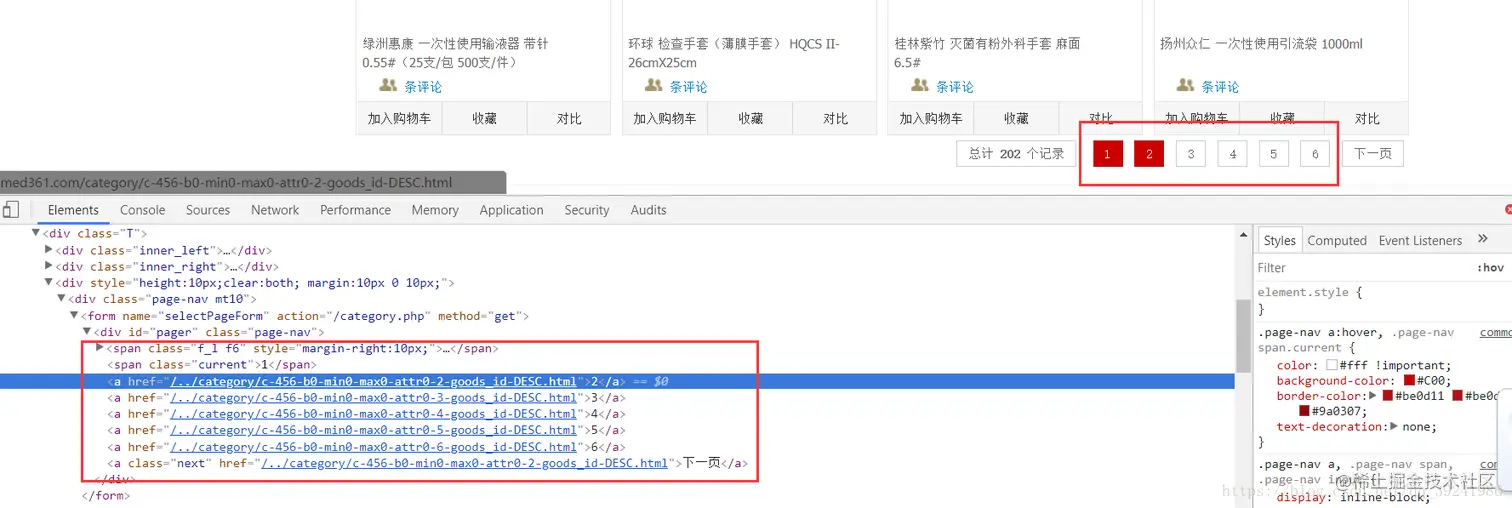Click 收藏 for 环球 检查手套
Screen dimensions: 1512x508
tap(750, 118)
